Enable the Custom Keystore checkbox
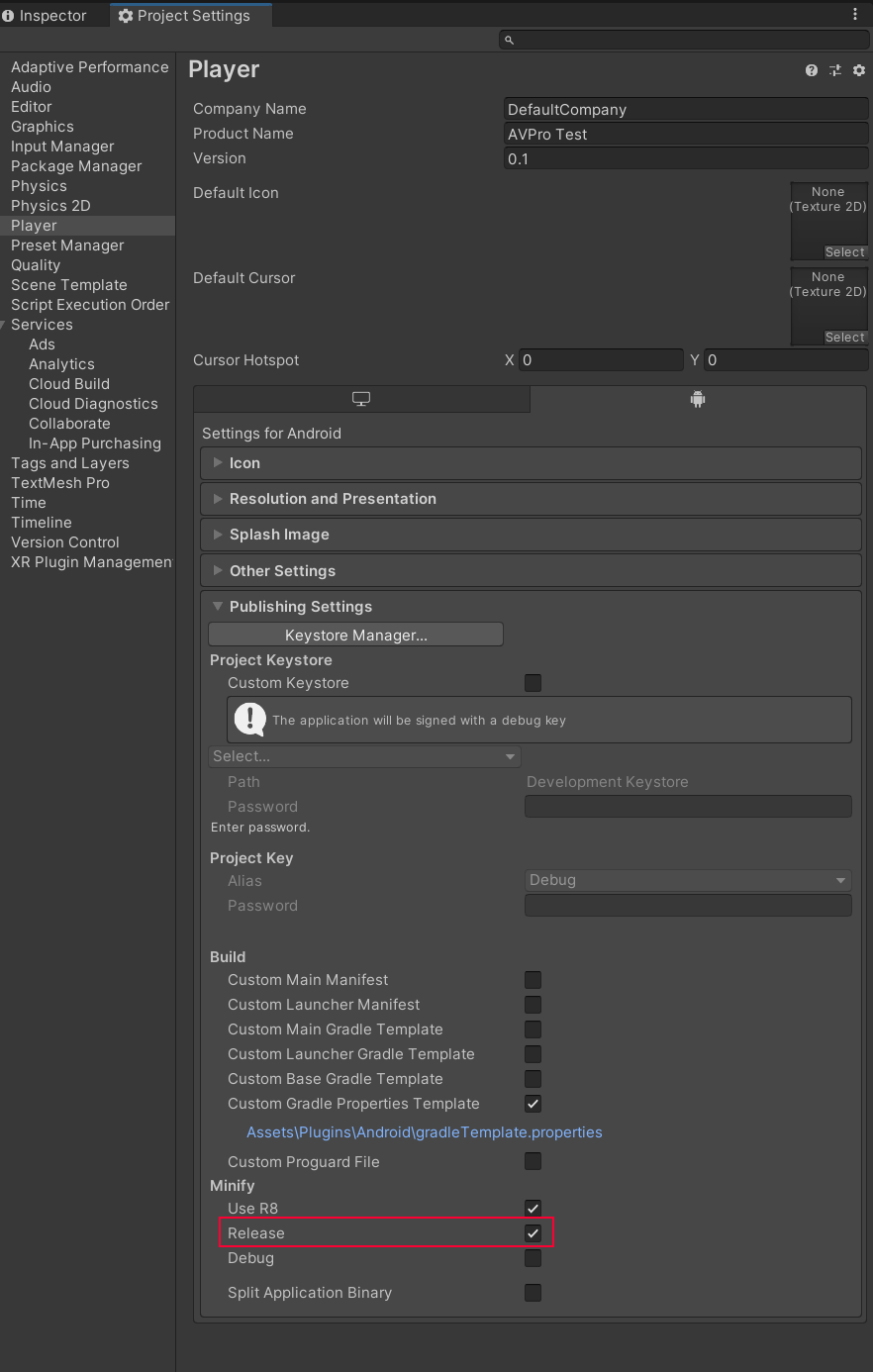This screenshot has height=1372, width=873. click(533, 682)
